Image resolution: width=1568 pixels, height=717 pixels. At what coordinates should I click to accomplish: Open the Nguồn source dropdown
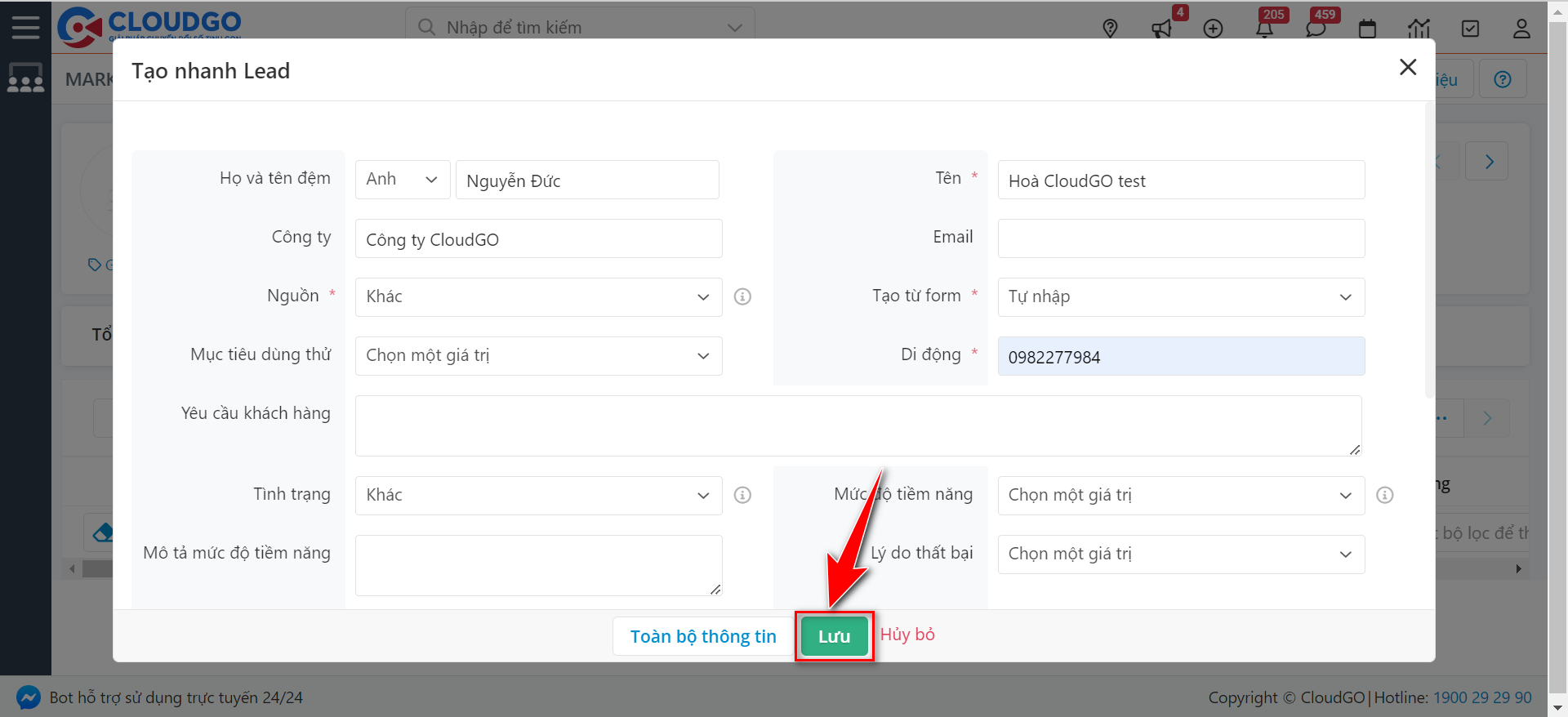(538, 297)
